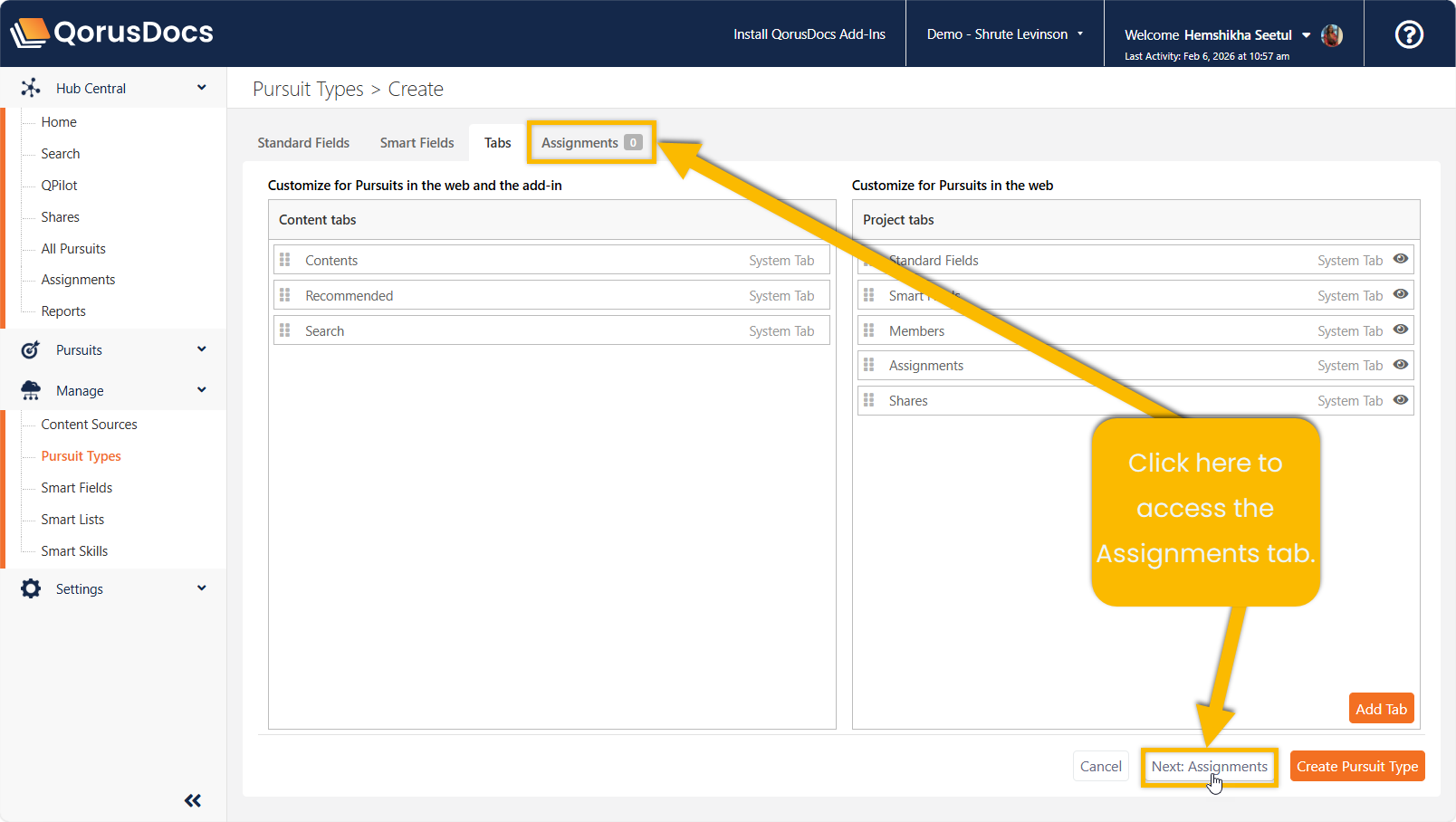Screen dimensions: 1456x822
Task: Click the Manage cloud icon
Action: coord(31,390)
